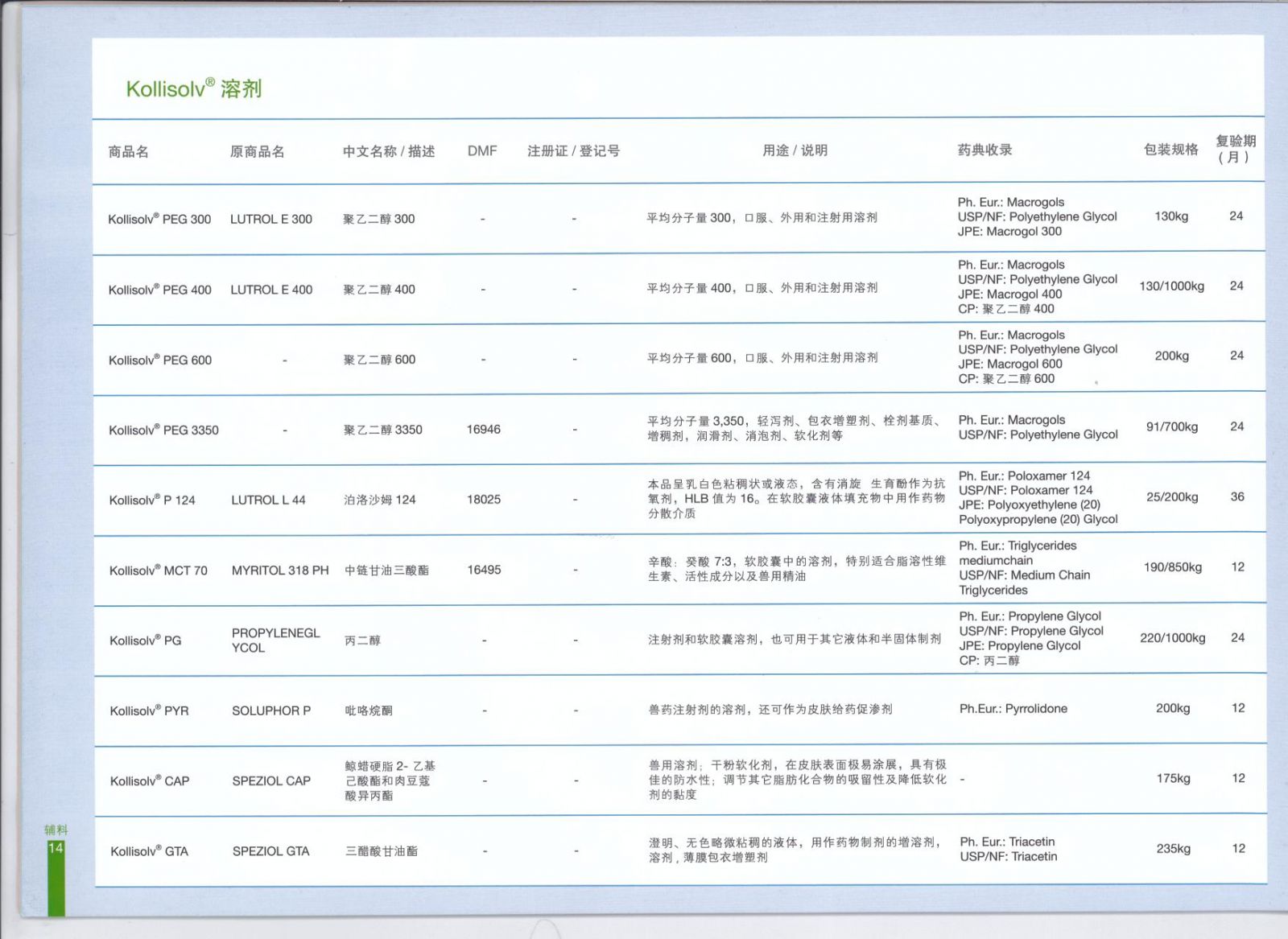1288x939 pixels.
Task: Select the Kollisolv MCT 70 product name
Action: point(159,570)
